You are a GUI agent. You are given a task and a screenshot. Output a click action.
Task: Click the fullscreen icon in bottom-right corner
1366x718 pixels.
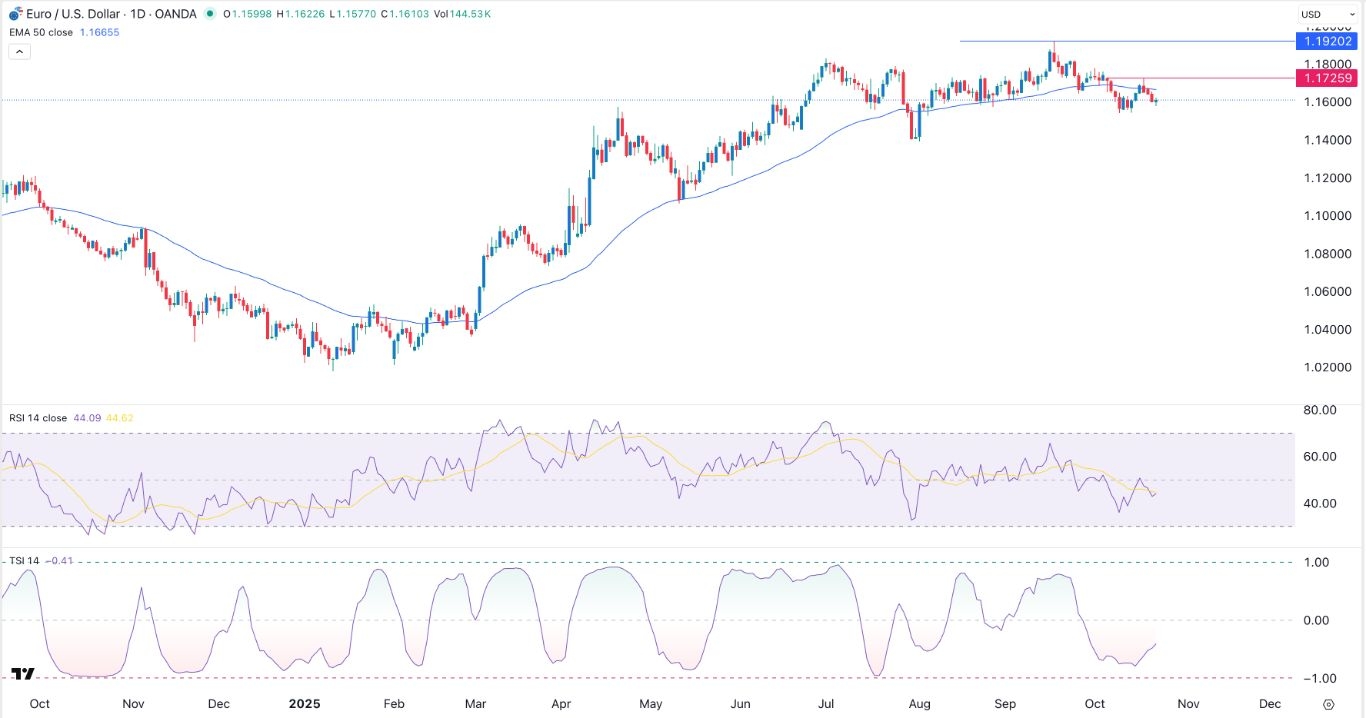tap(1328, 703)
